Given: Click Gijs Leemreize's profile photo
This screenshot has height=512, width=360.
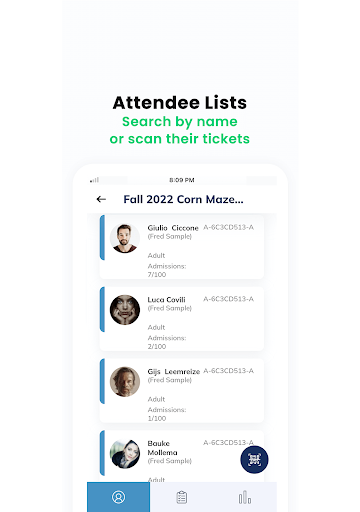Looking at the screenshot, I should [x=125, y=382].
